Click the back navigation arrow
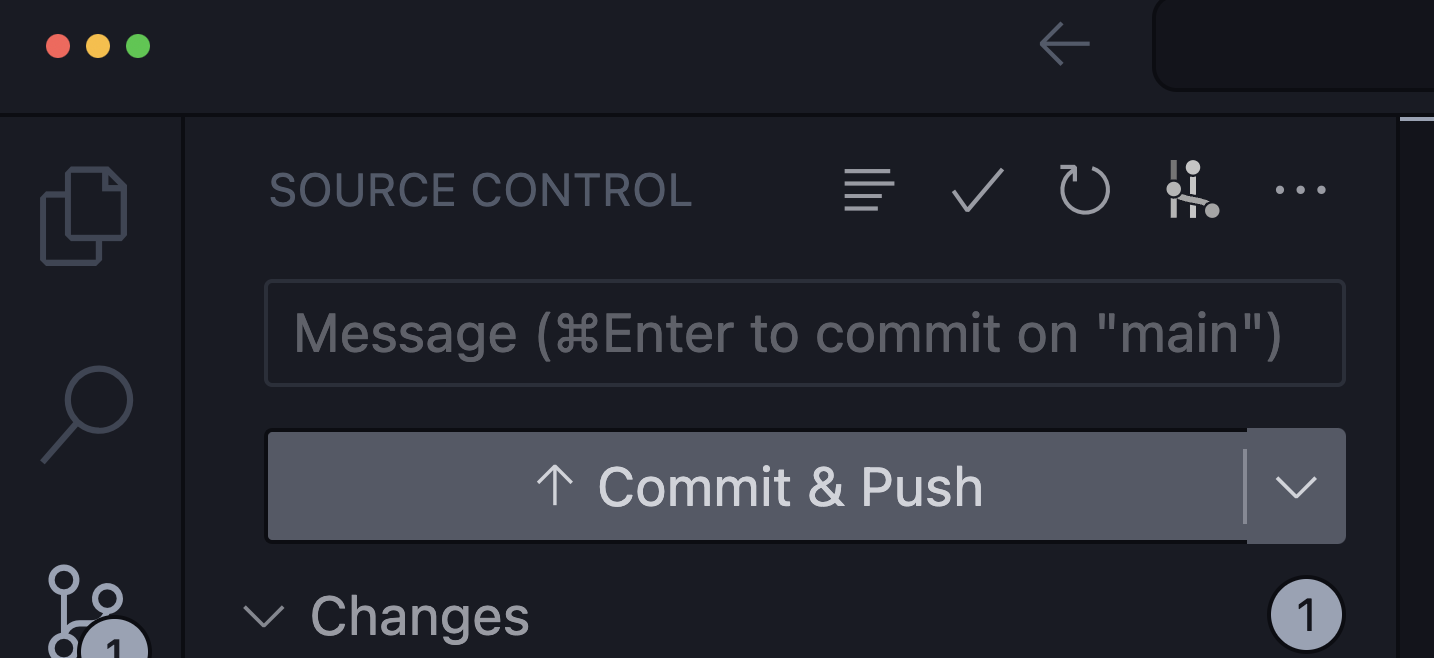The height and width of the screenshot is (658, 1434). [1063, 44]
